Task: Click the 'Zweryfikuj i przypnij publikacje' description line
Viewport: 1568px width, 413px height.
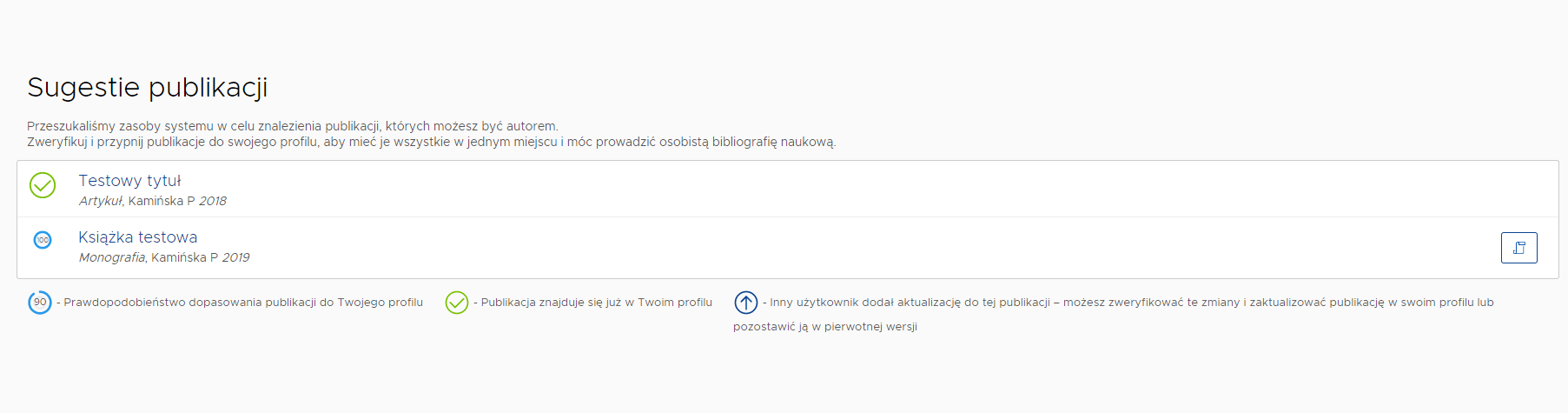Action: point(431,142)
